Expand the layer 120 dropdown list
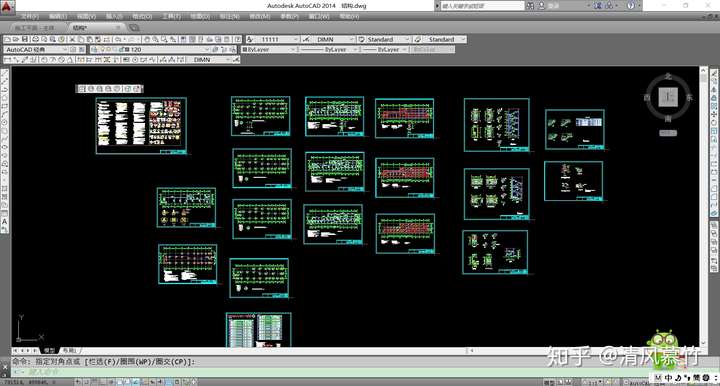 click(207, 49)
